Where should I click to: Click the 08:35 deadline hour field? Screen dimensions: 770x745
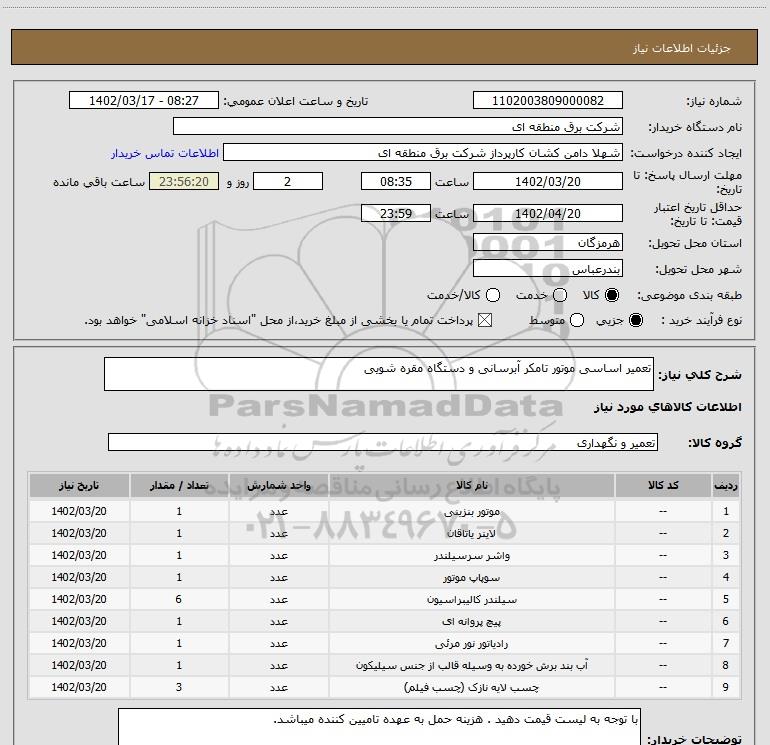click(395, 181)
